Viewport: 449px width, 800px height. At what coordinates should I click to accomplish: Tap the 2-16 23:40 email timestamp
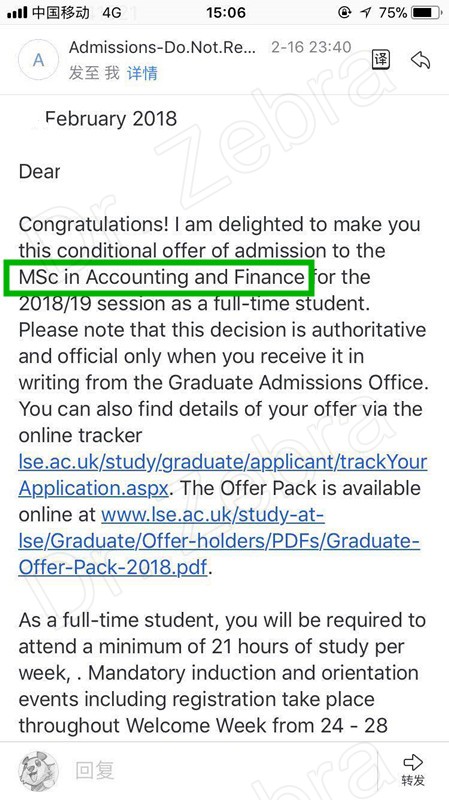pos(311,47)
